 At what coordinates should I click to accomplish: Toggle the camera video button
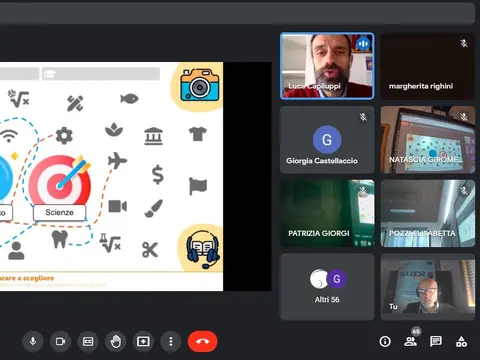coord(60,341)
